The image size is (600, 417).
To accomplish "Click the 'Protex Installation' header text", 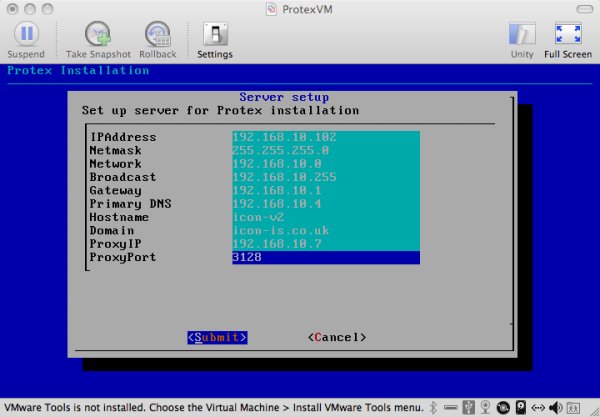I will [x=78, y=70].
